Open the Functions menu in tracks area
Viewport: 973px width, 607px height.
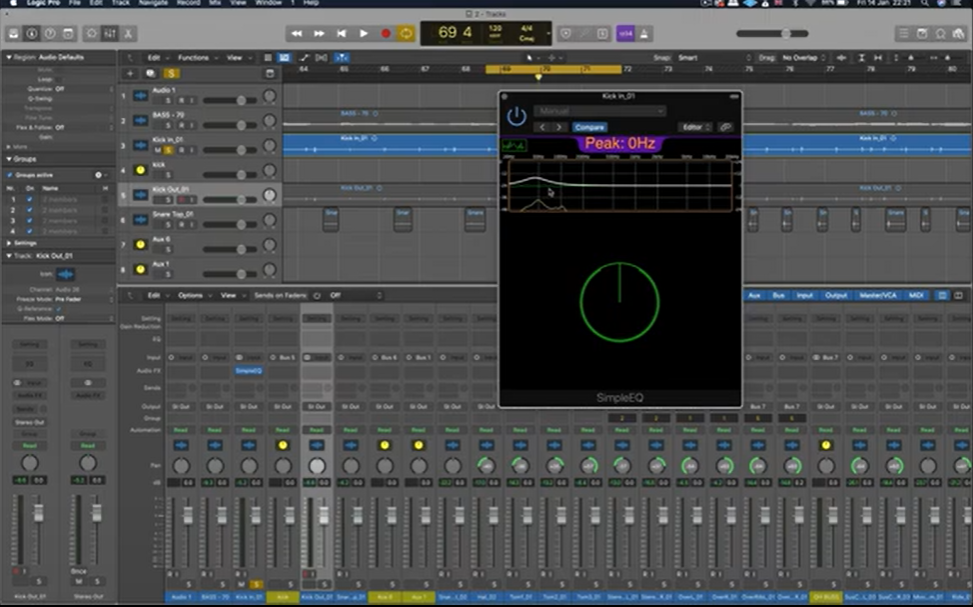click(x=196, y=58)
